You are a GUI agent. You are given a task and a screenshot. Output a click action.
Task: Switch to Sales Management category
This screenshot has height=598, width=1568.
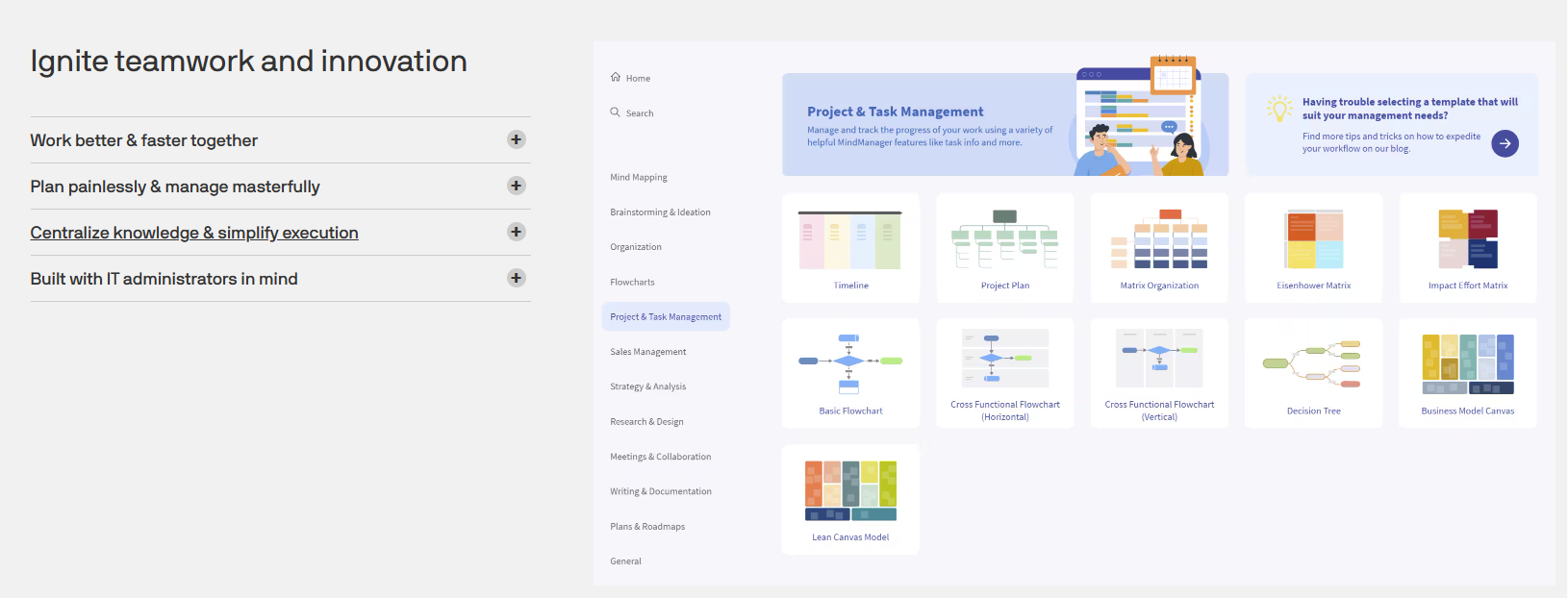click(648, 352)
